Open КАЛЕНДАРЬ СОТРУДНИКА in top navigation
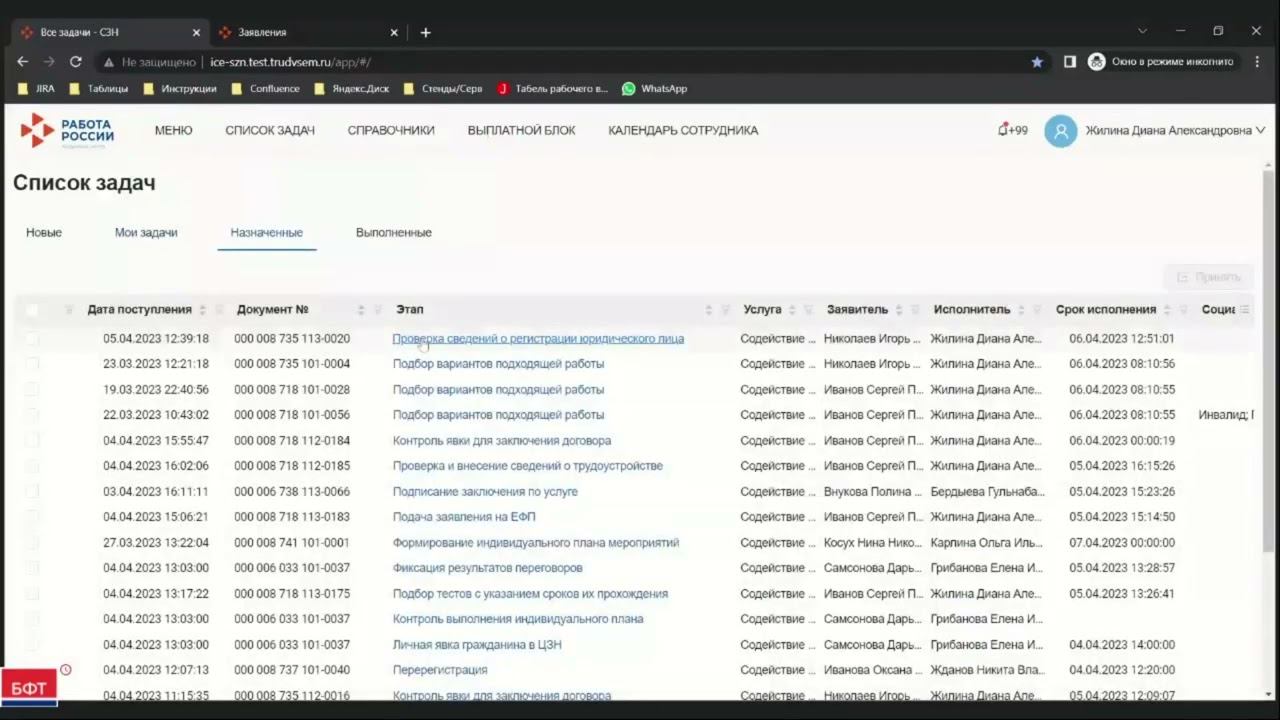The height and width of the screenshot is (720, 1280). coord(683,130)
